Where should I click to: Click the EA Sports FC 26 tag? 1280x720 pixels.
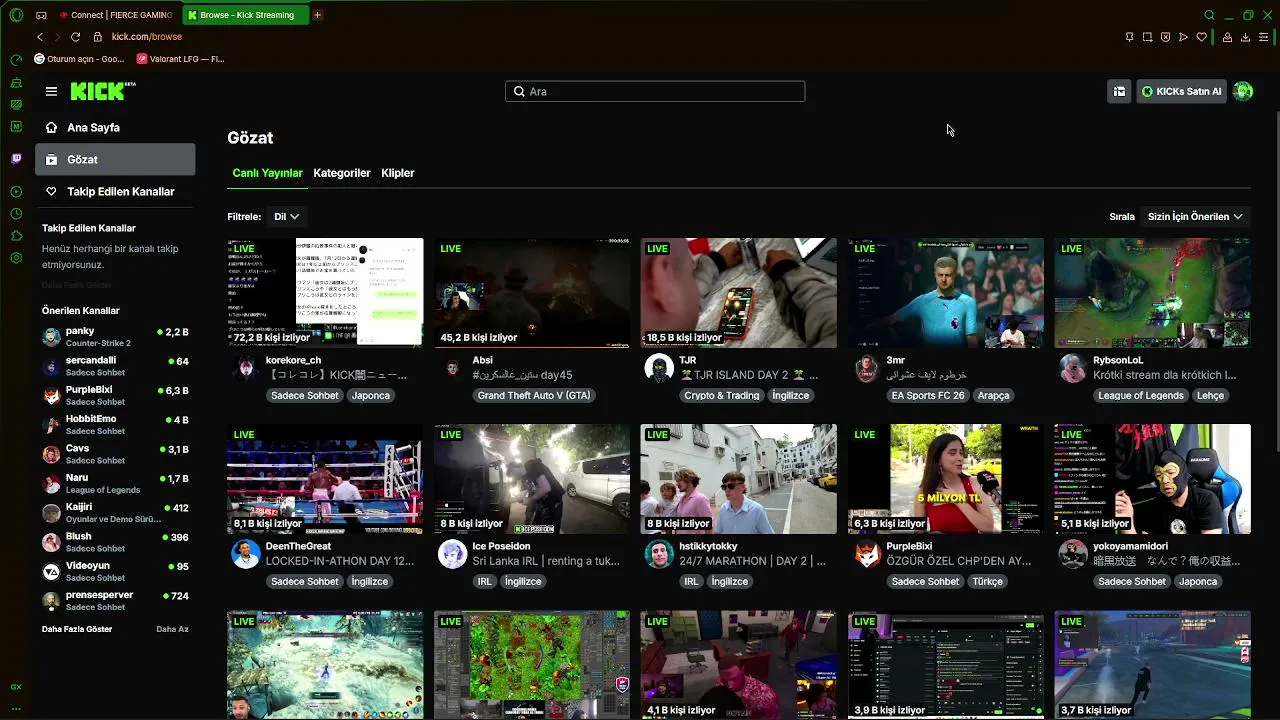pyautogui.click(x=928, y=395)
